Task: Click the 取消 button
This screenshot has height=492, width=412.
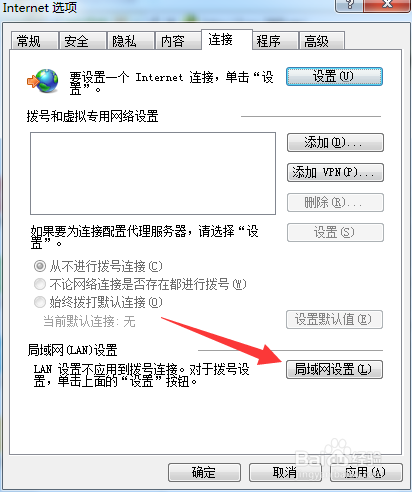Action: click(x=285, y=472)
